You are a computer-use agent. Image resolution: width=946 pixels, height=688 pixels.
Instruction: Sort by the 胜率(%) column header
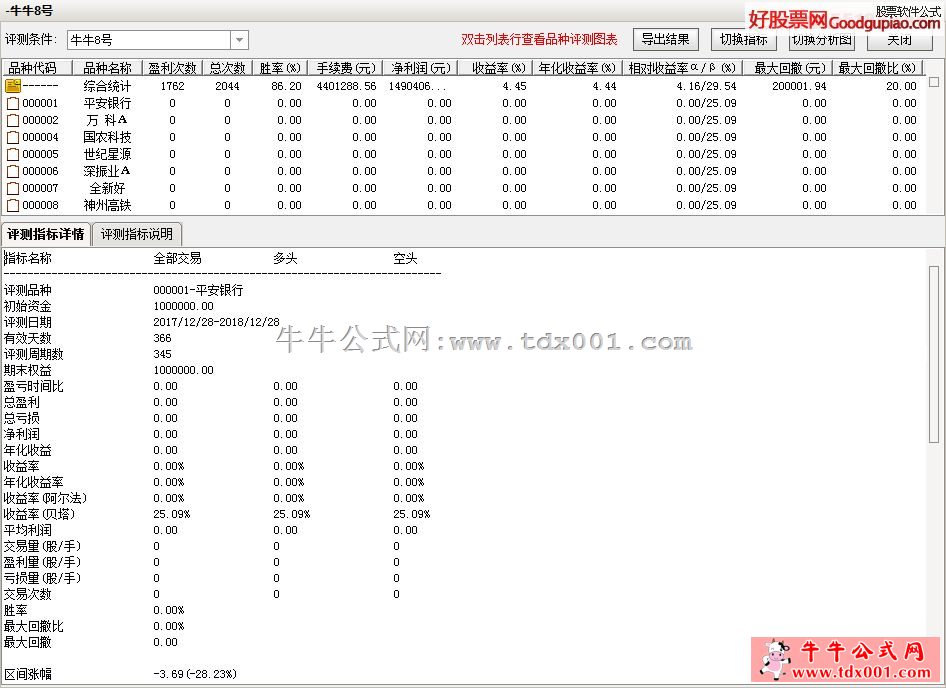pos(280,68)
